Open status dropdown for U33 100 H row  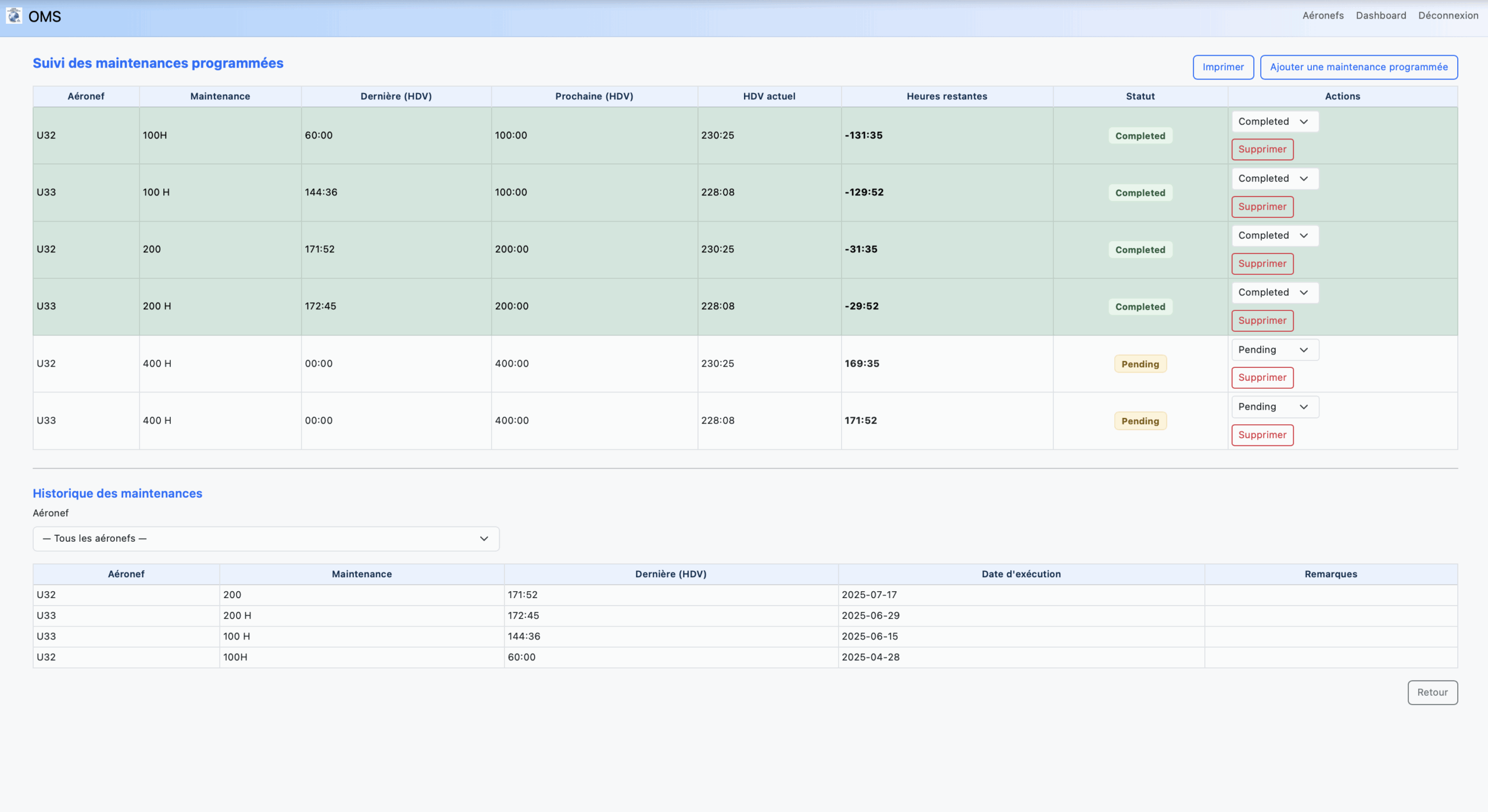(1274, 178)
